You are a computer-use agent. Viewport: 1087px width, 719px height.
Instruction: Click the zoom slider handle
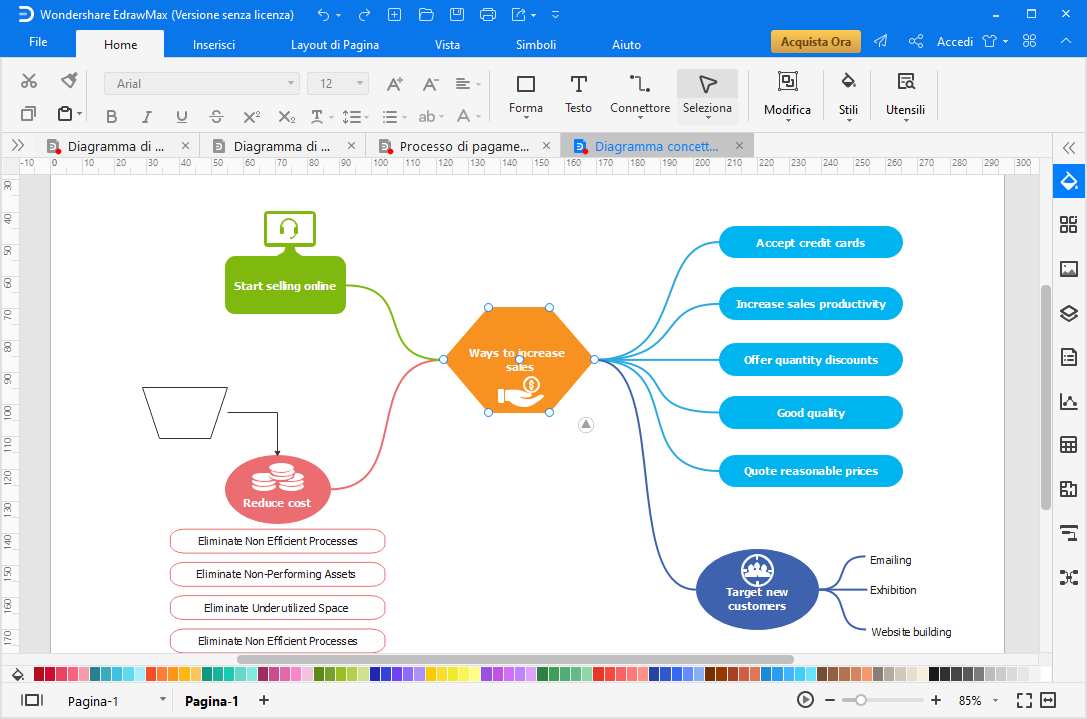[x=861, y=700]
